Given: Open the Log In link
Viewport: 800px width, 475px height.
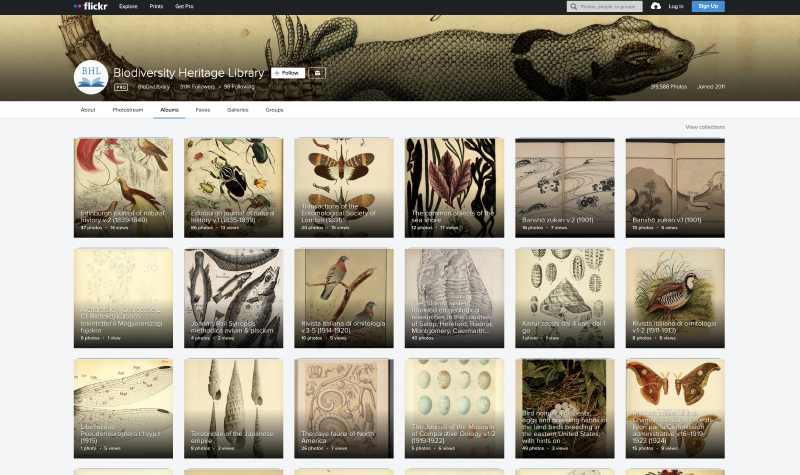Looking at the screenshot, I should tap(676, 6).
